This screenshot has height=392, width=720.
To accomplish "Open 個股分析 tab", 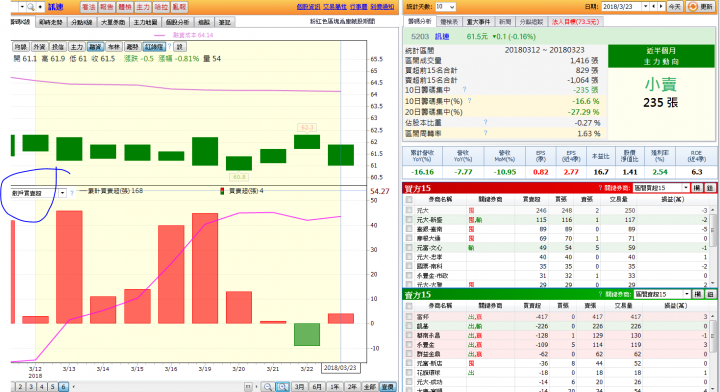I will [x=177, y=22].
